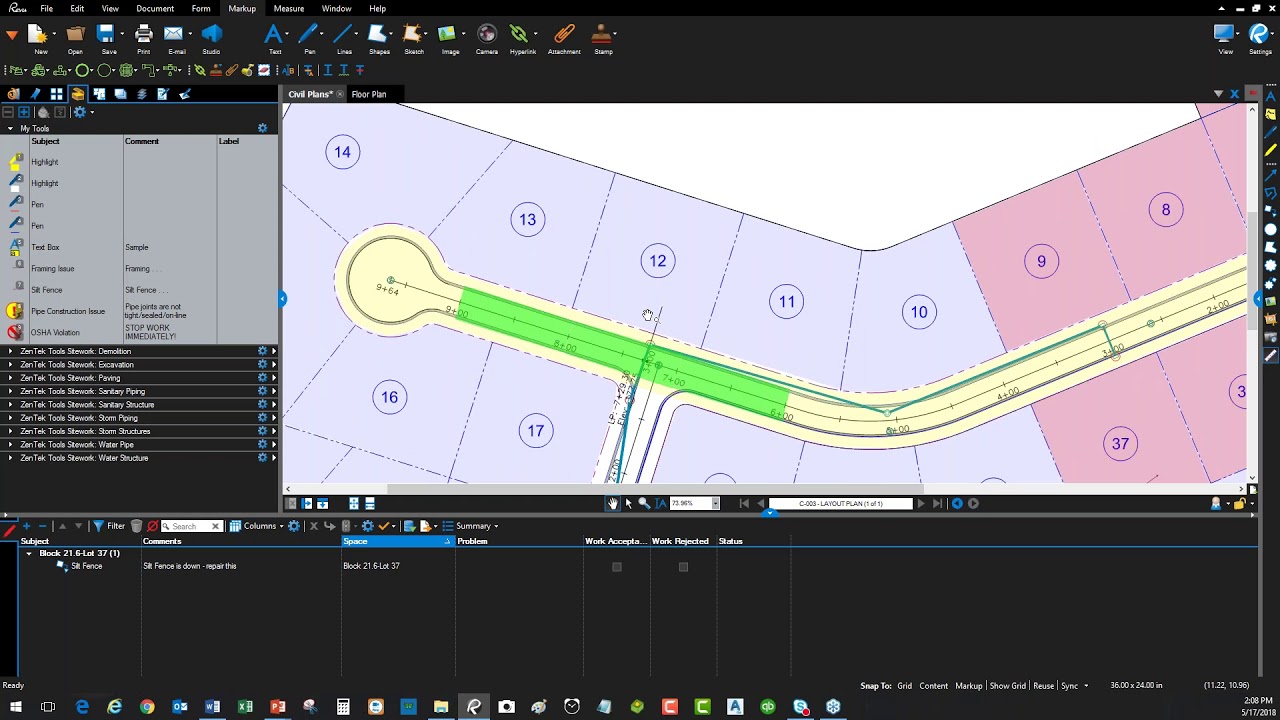
Task: Jump to the last page
Action: click(937, 503)
